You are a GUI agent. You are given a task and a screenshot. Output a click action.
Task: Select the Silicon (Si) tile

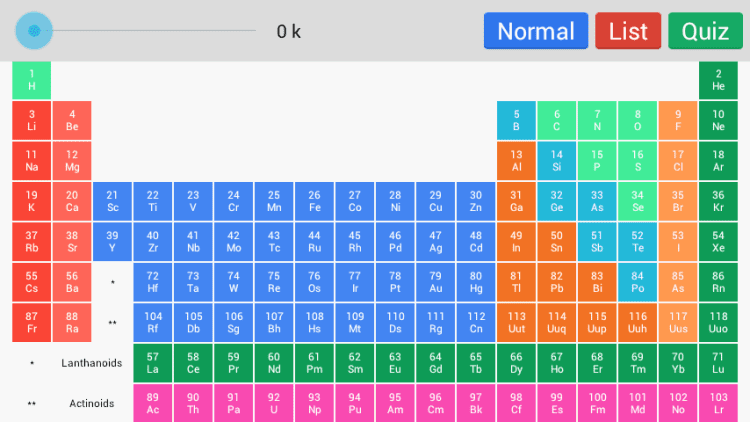click(557, 161)
